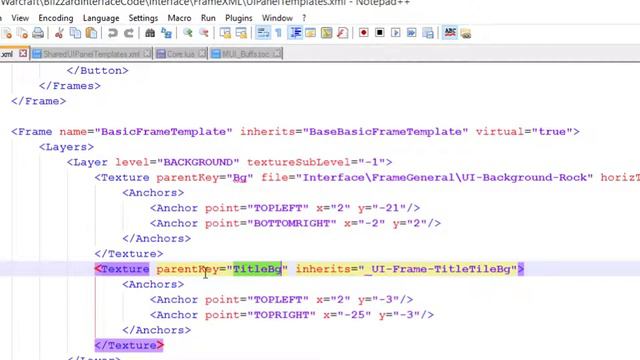Run the macro multiple times icon
Viewport: 640px width, 360px height.
[x=411, y=33]
